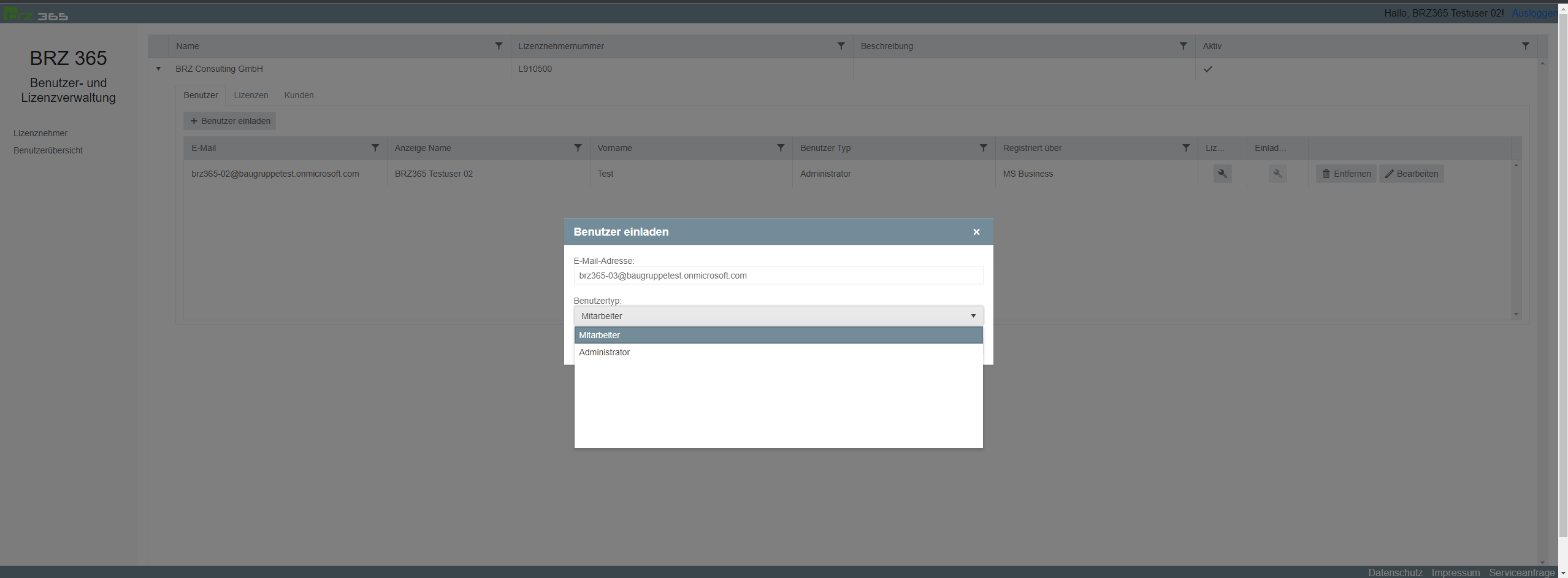Open the Lizenznehmernummer column filter
Image resolution: width=1568 pixels, height=578 pixels.
(841, 46)
